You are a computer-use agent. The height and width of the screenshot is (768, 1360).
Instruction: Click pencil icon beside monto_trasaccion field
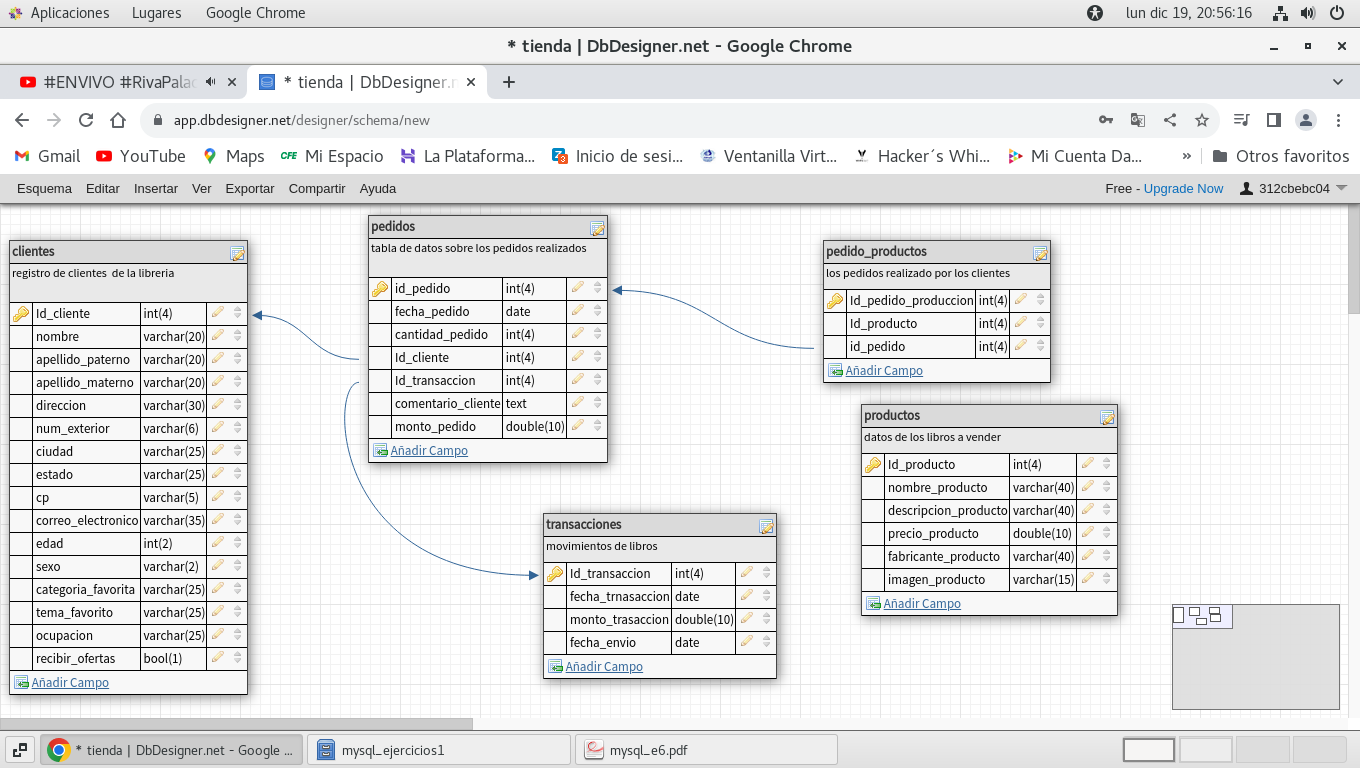746,619
